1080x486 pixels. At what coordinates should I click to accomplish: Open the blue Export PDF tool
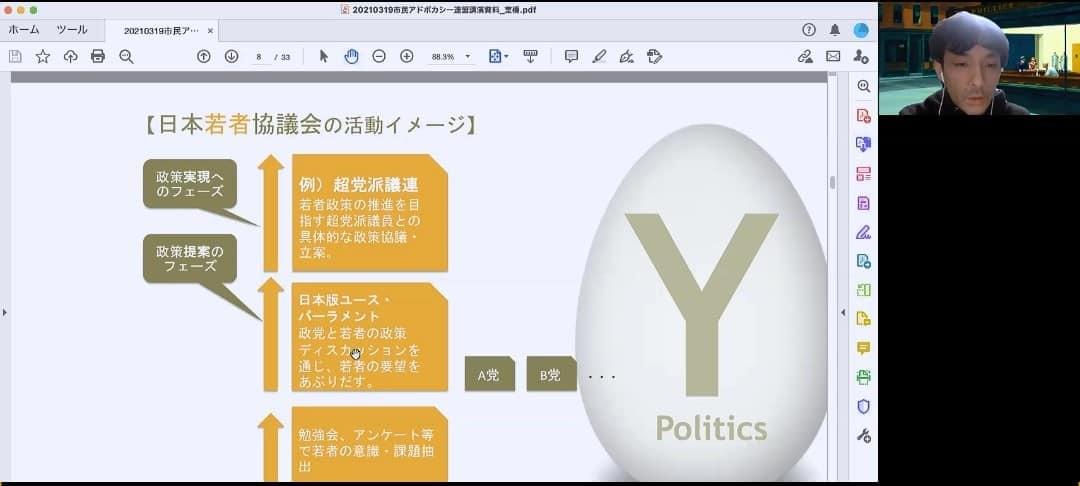(x=864, y=145)
